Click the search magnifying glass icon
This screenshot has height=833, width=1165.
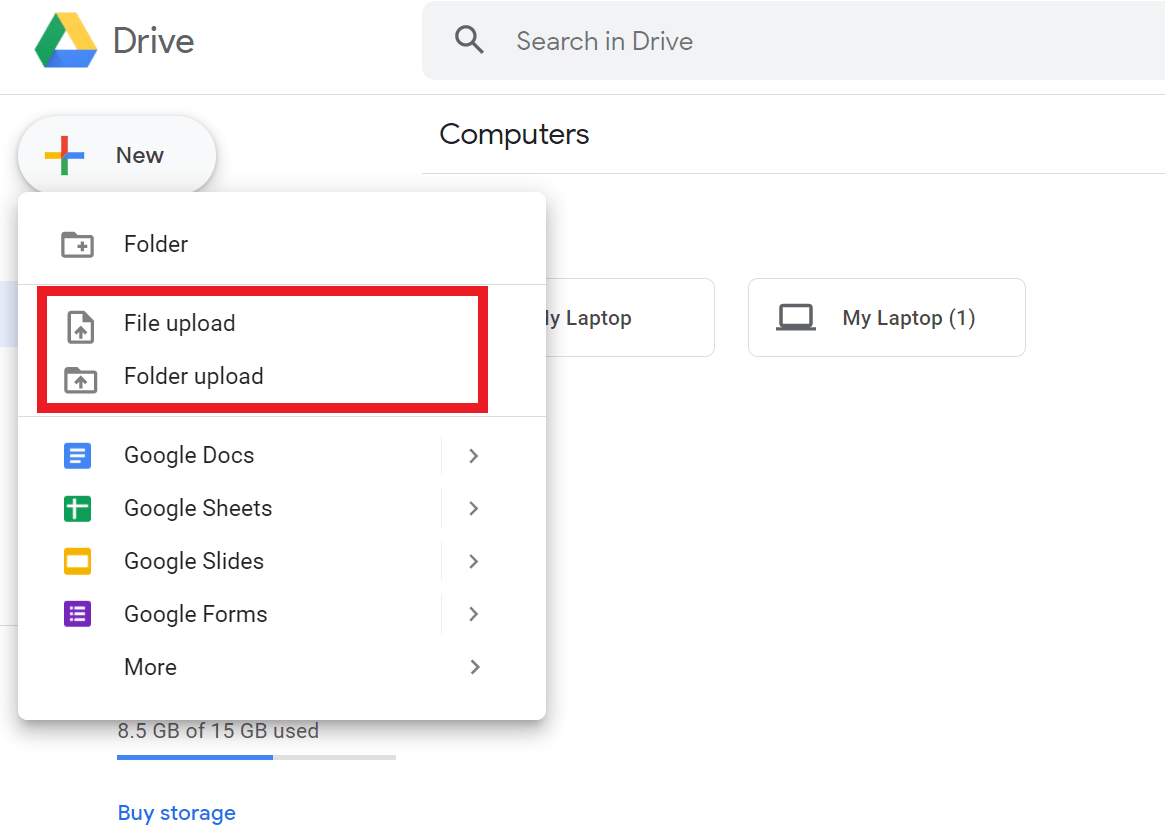pyautogui.click(x=469, y=40)
